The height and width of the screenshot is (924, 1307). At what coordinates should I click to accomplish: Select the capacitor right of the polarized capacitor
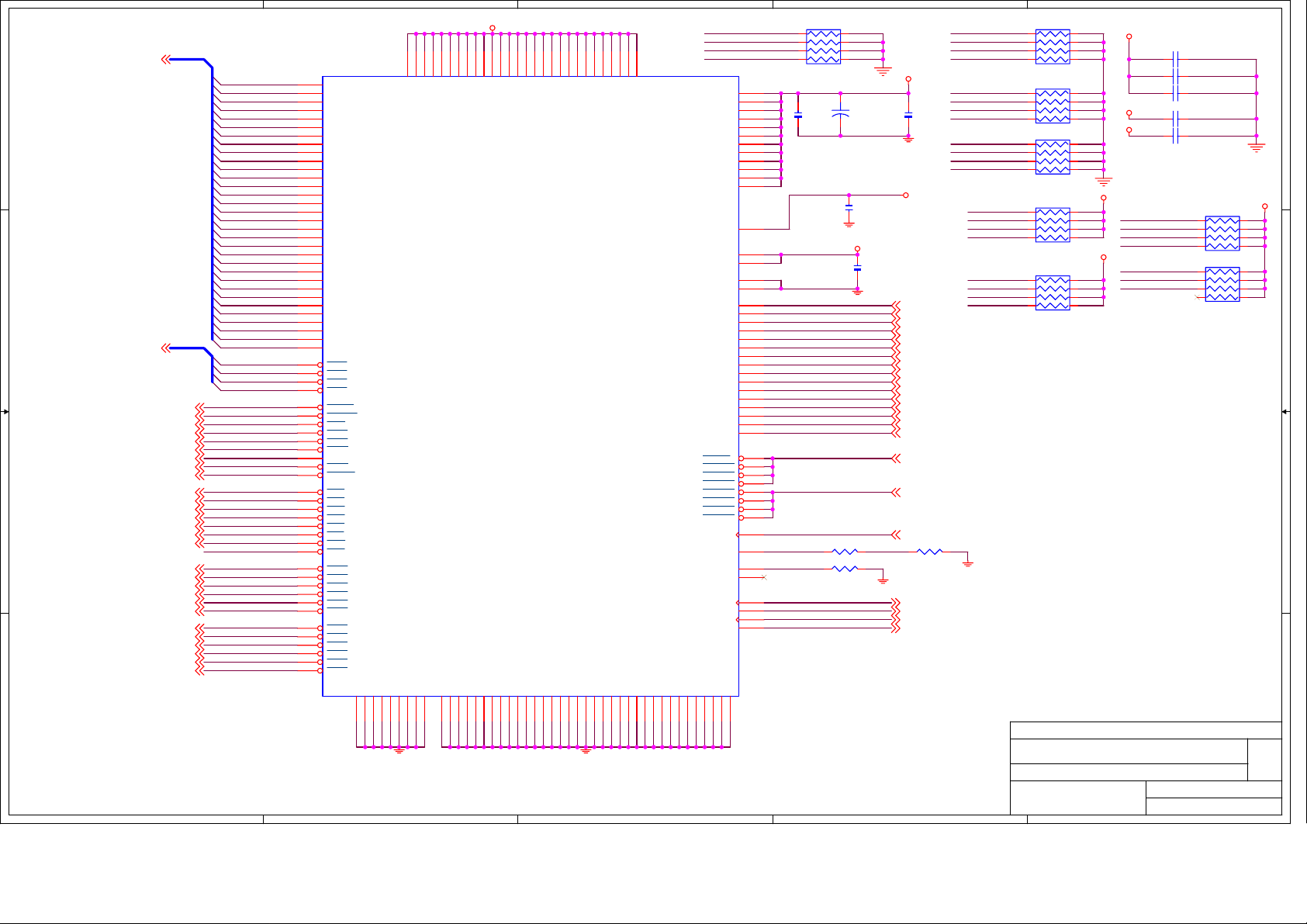coord(908,116)
